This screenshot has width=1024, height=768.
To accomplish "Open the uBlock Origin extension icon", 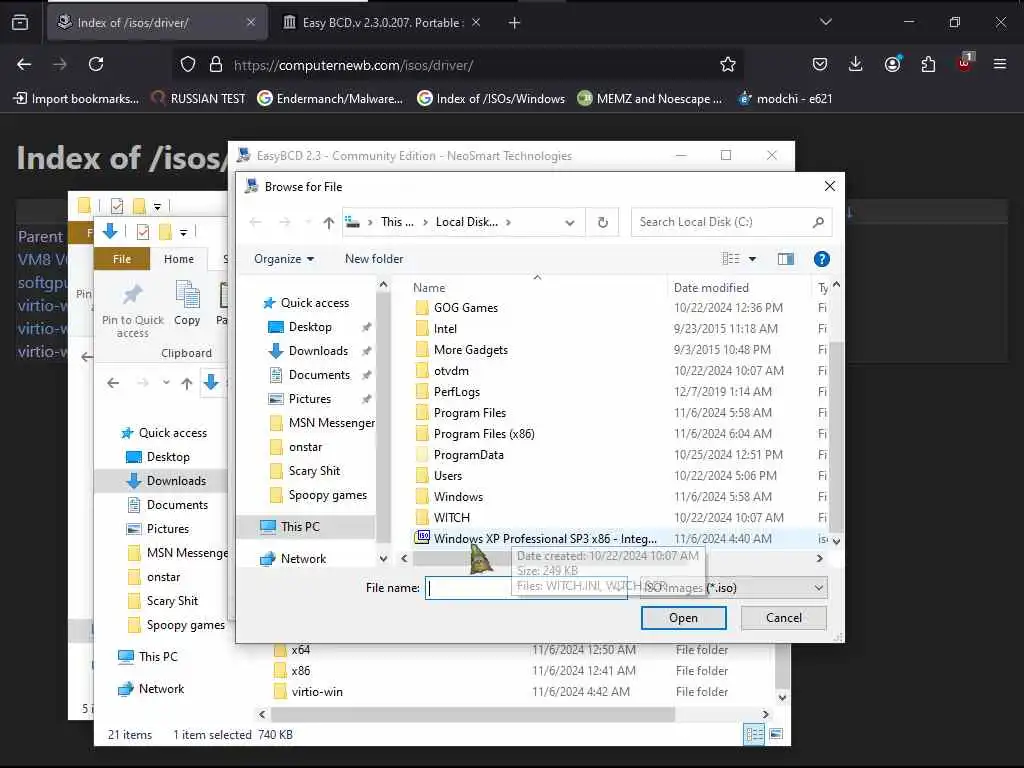I will pyautogui.click(x=965, y=63).
